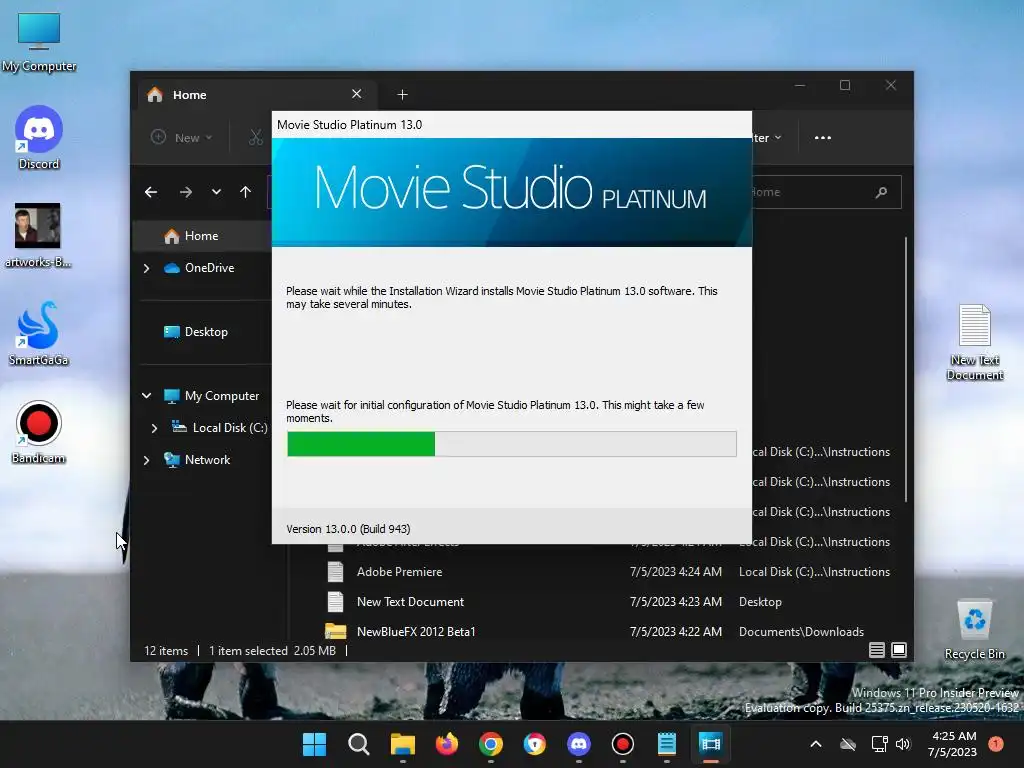1024x768 pixels.
Task: Click the OneDrive cloud tray icon
Action: (848, 744)
